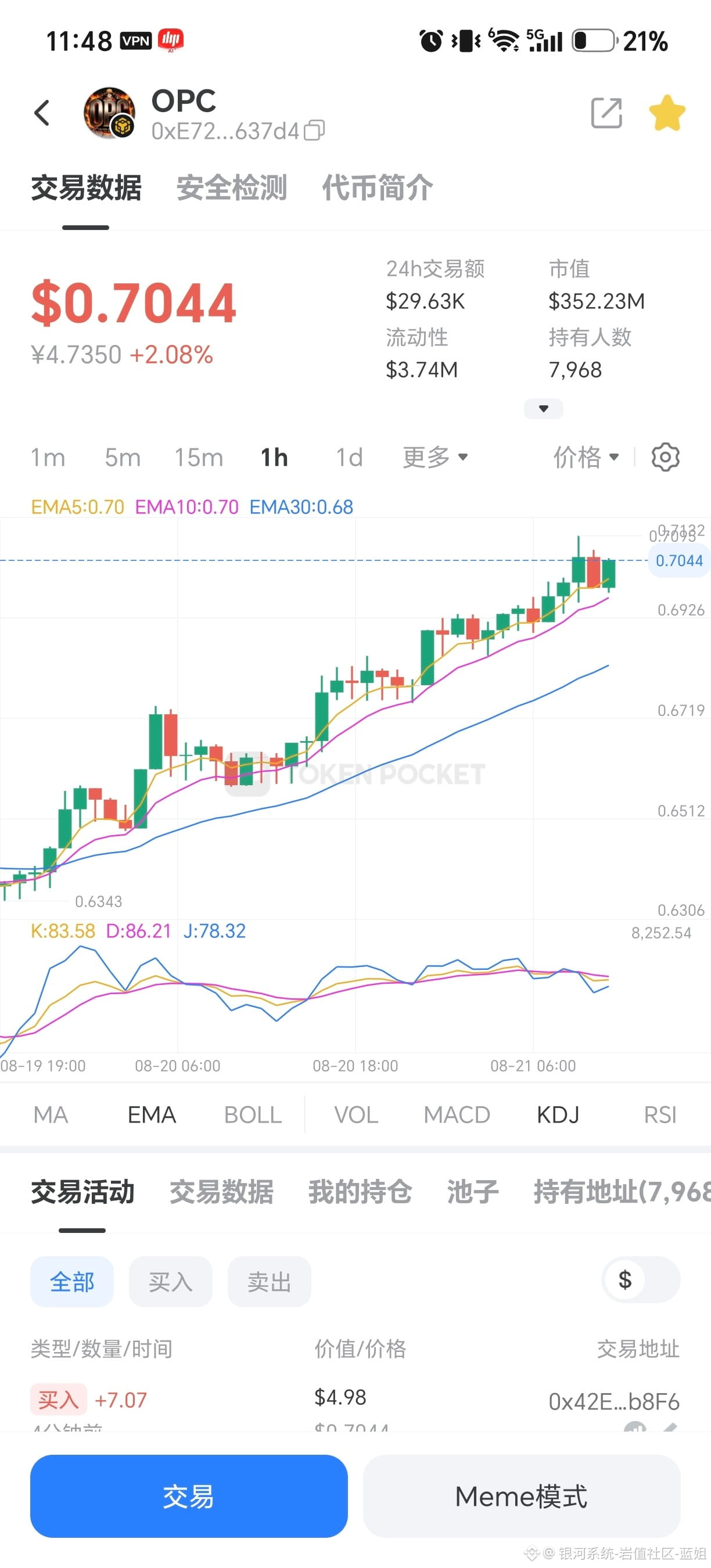
Task: Go back using the left arrow
Action: coord(42,113)
